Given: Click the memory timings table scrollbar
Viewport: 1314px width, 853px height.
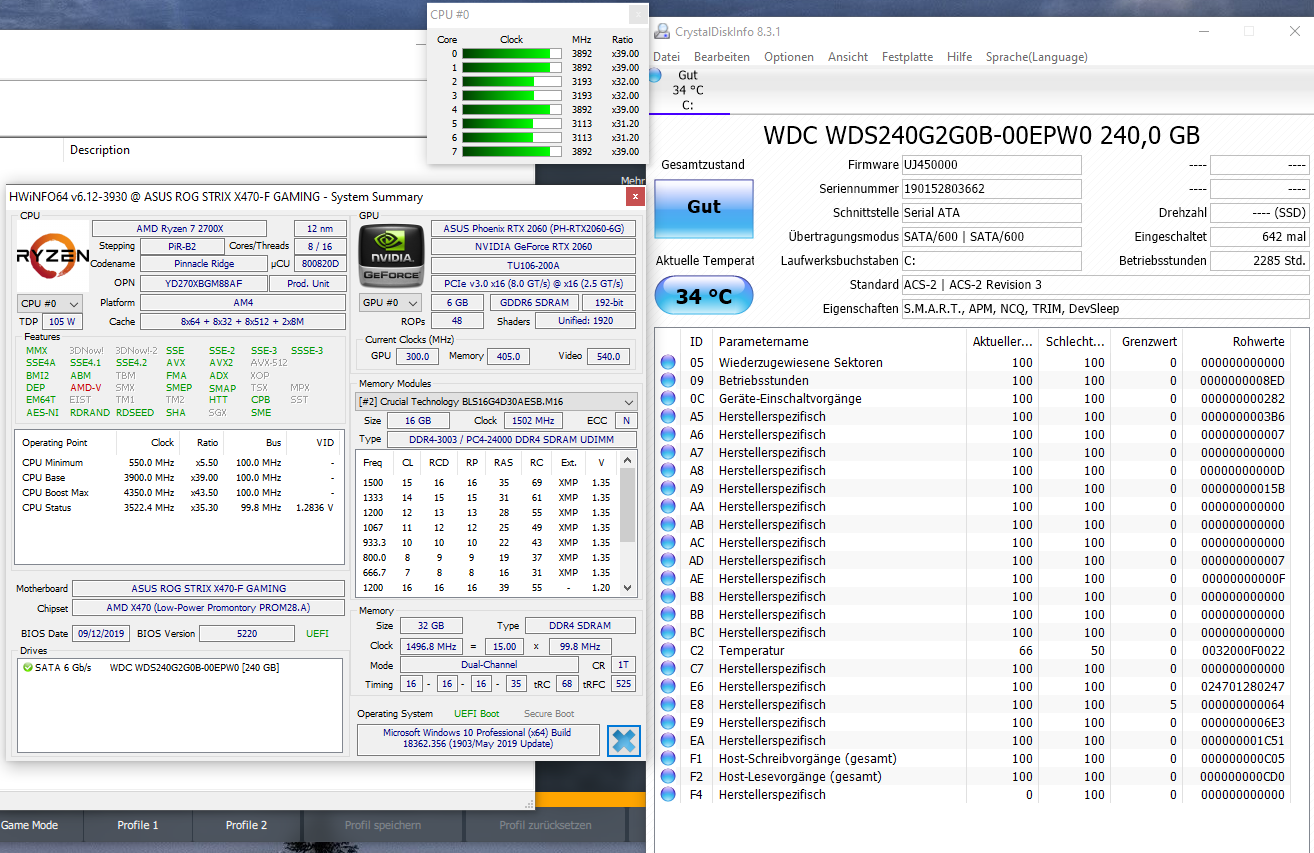Looking at the screenshot, I should click(628, 523).
